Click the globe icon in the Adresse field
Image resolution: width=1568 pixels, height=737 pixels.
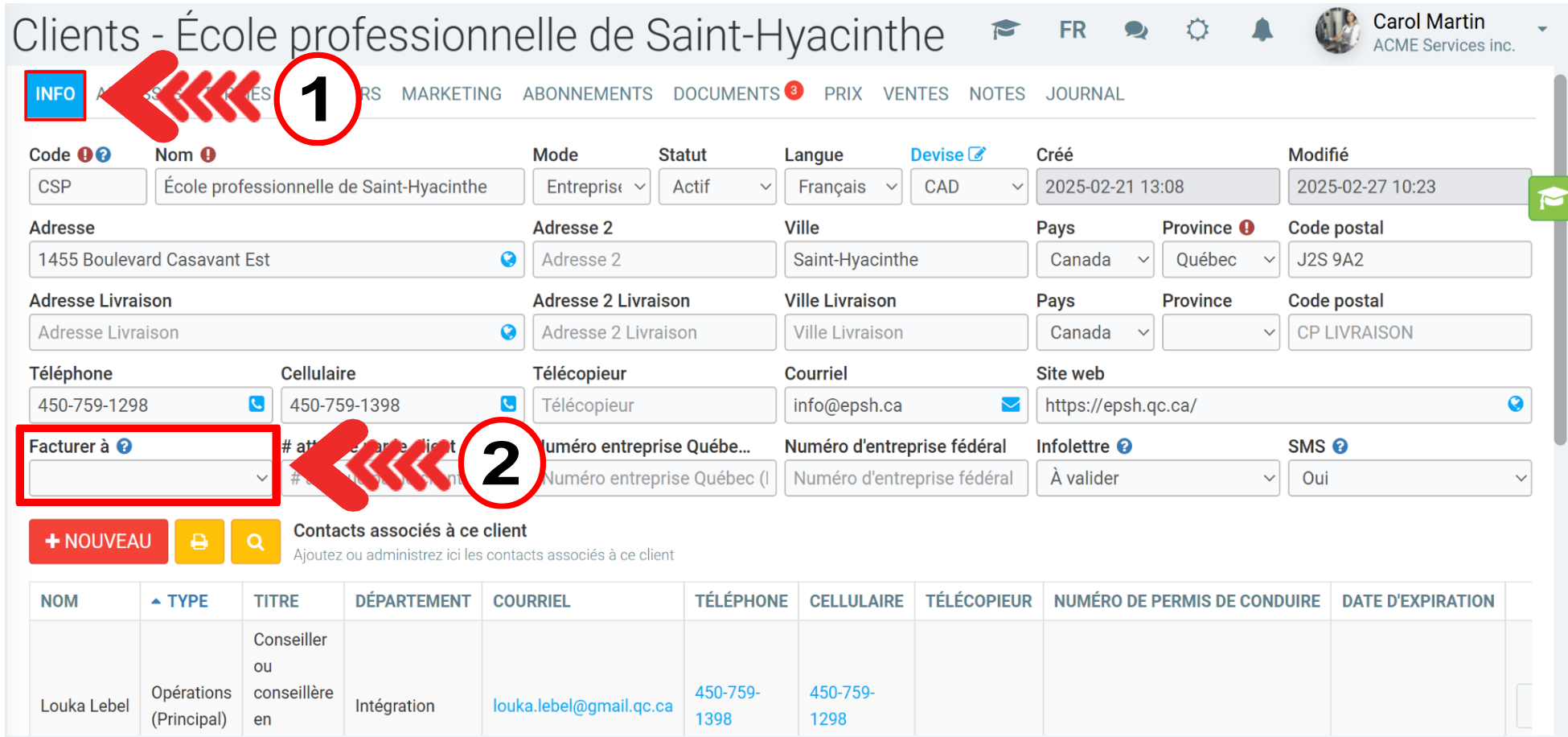coord(508,259)
